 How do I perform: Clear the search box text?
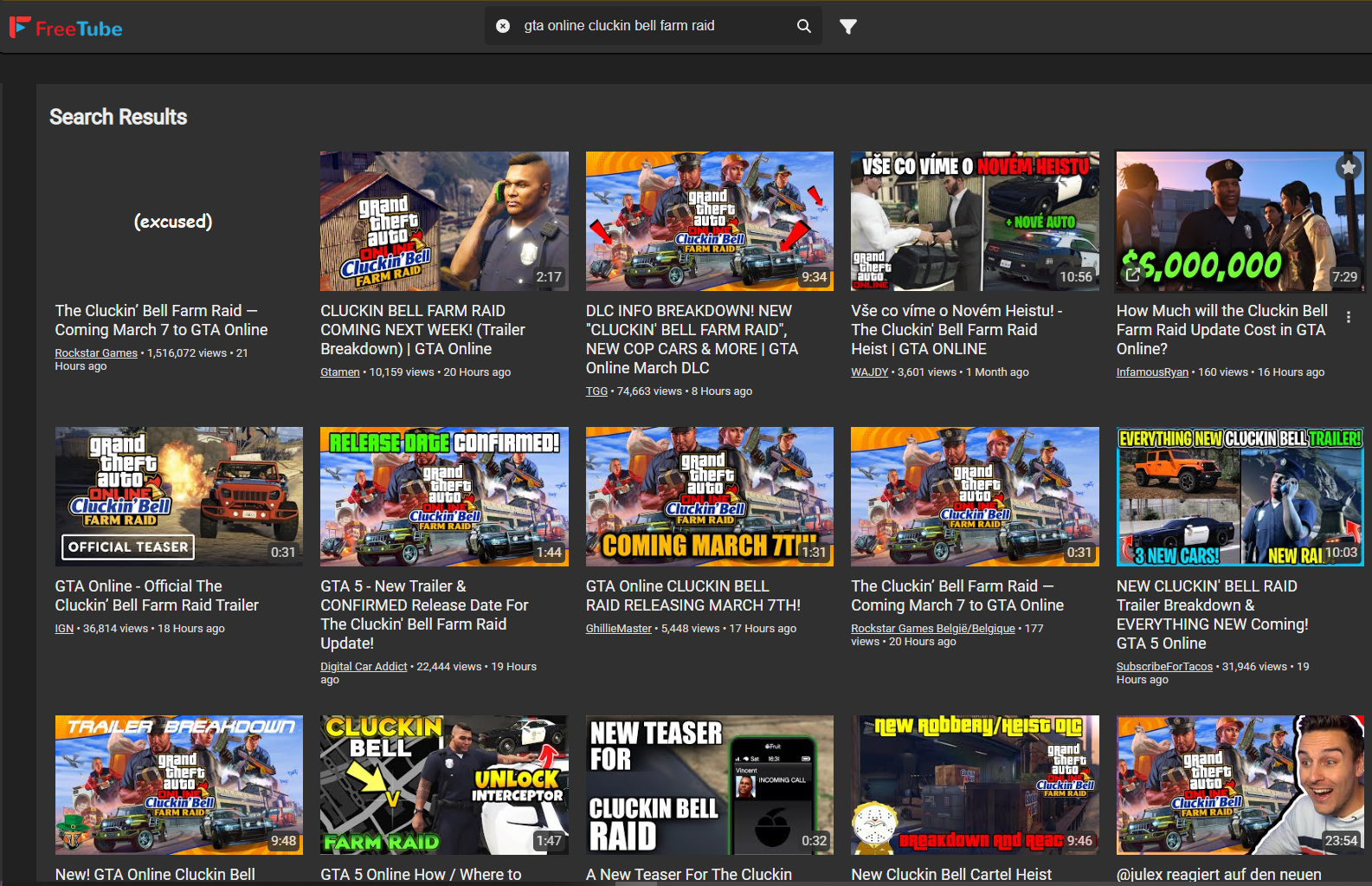point(503,26)
